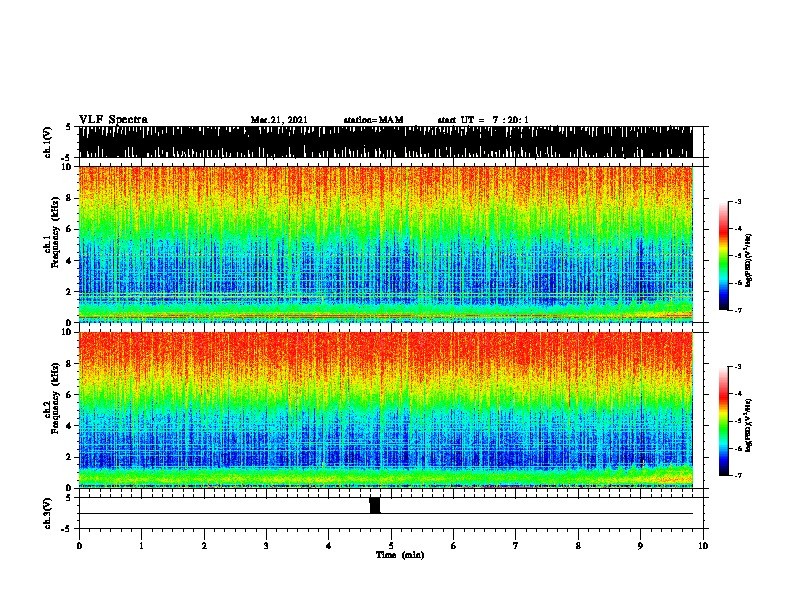This screenshot has height=612, width=792.
Task: Click the black pulse in ch.3 panel
Action: click(x=374, y=505)
